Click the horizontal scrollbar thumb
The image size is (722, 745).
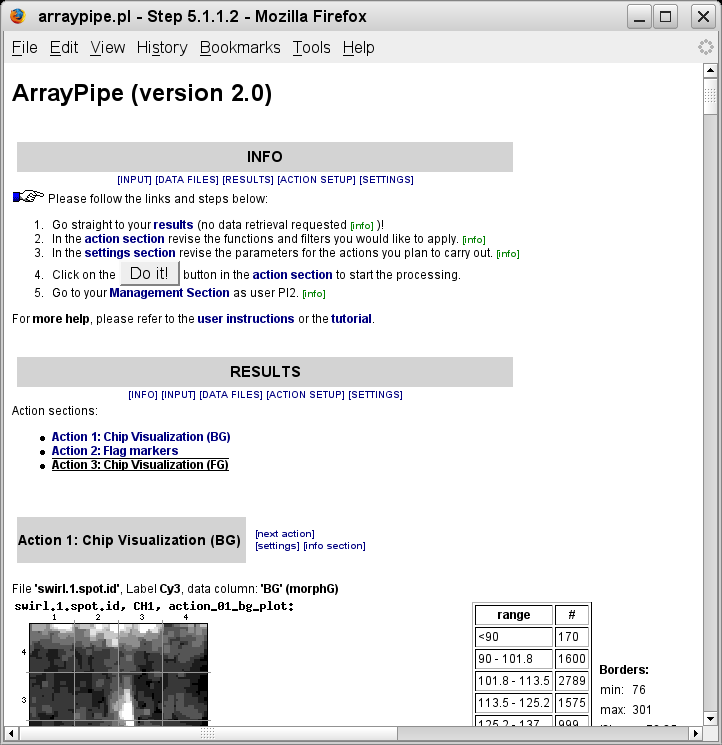tap(208, 733)
